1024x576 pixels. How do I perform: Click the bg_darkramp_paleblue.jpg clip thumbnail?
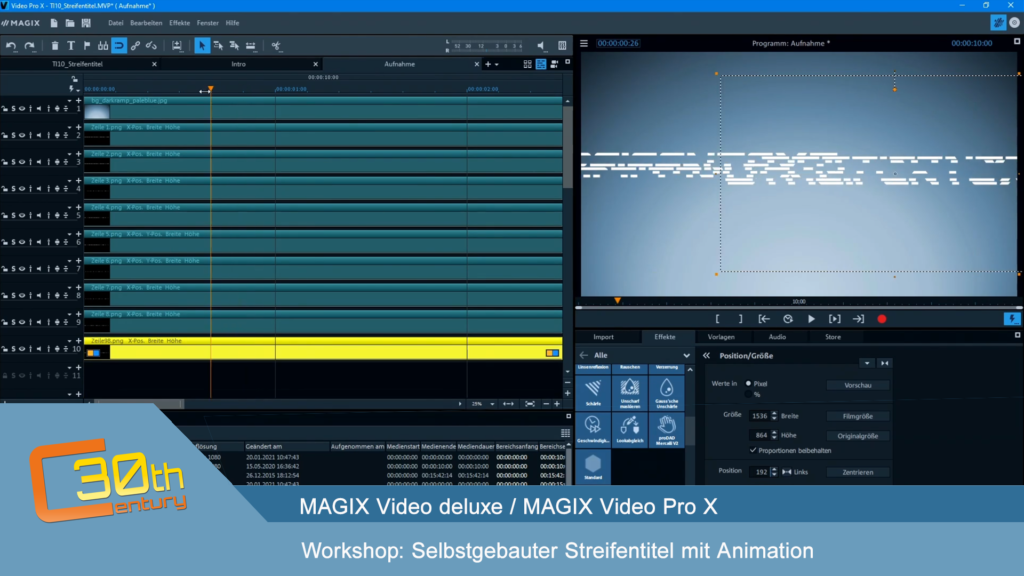97,112
